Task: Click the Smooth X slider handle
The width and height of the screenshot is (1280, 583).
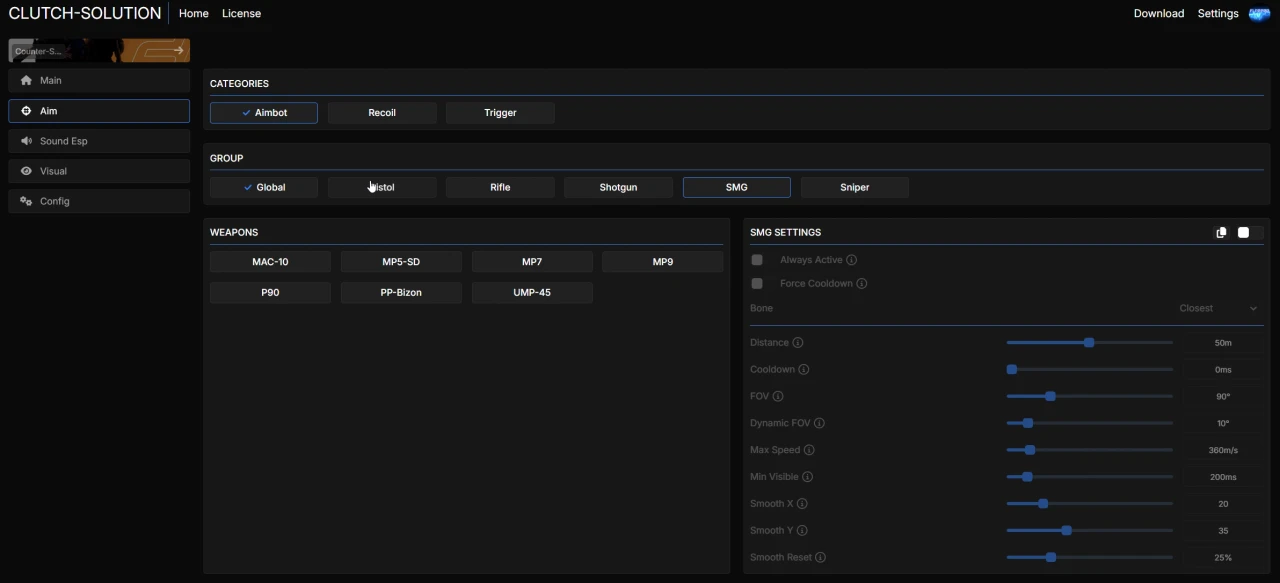Action: point(1043,504)
